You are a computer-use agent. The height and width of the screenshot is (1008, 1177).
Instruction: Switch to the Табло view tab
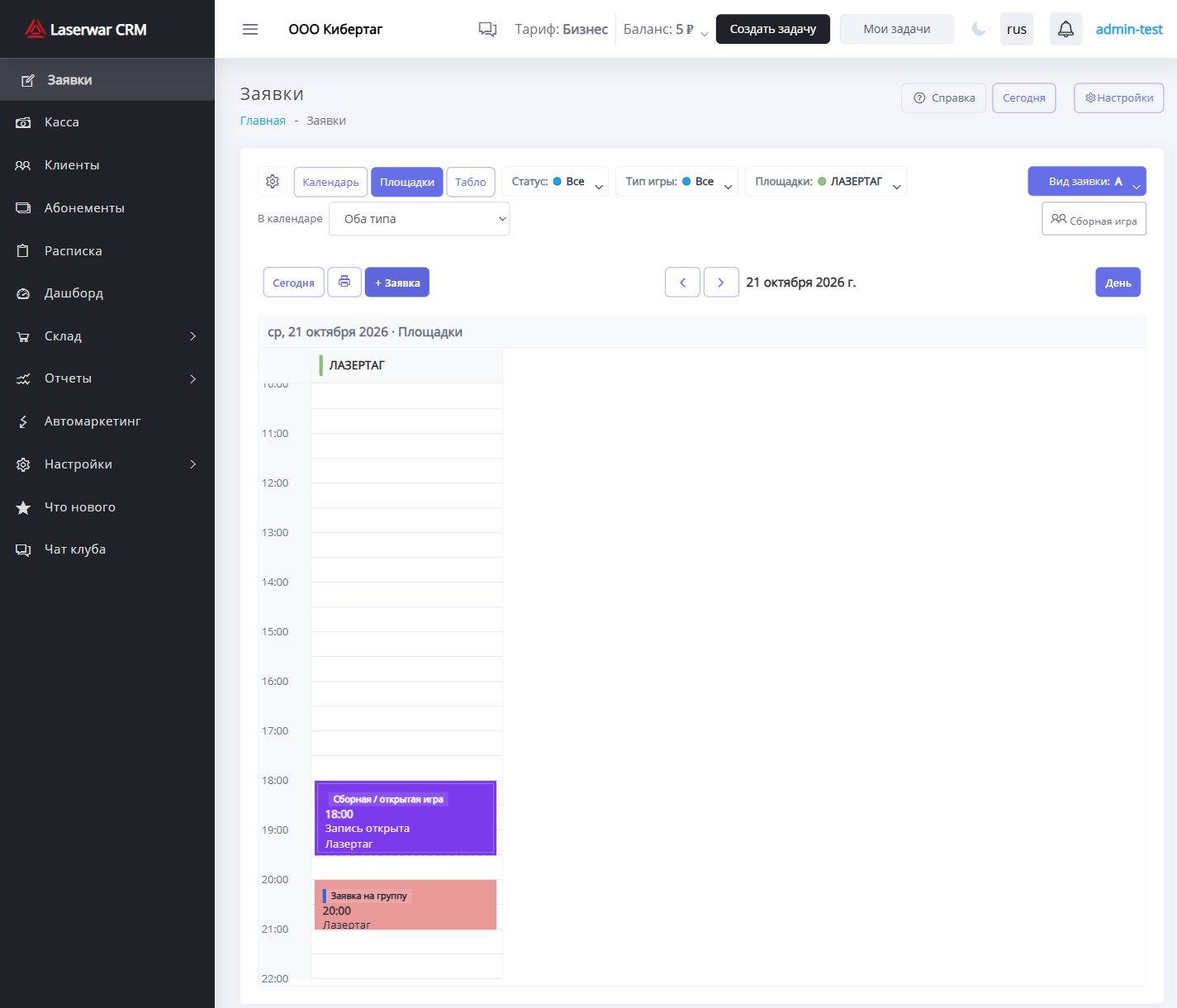[471, 182]
